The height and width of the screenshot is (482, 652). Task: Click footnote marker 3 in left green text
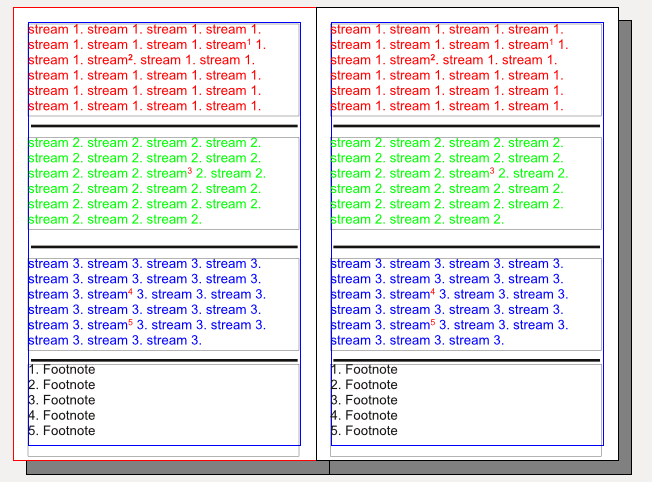click(190, 171)
